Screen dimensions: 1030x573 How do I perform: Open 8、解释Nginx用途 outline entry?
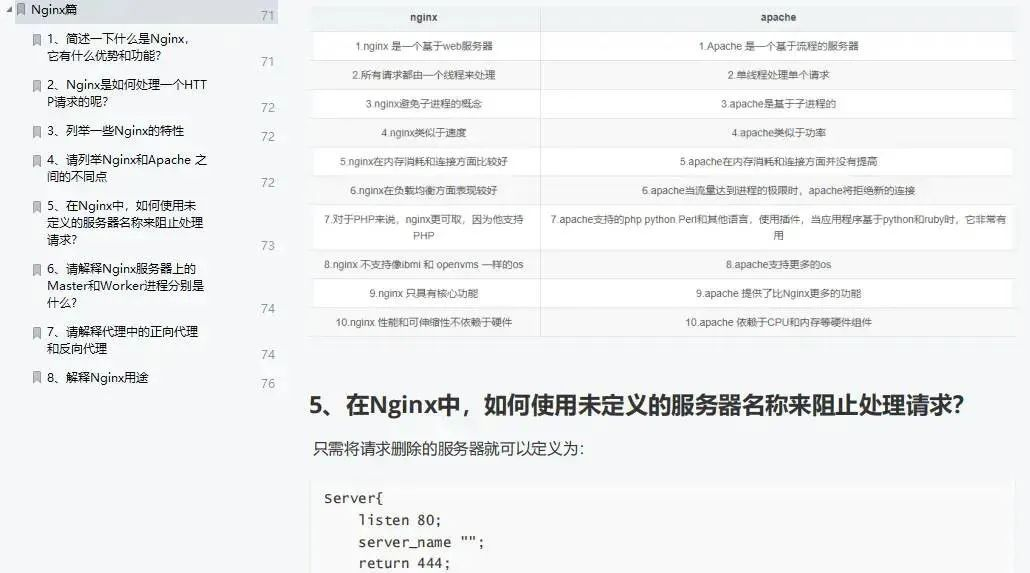(x=98, y=378)
